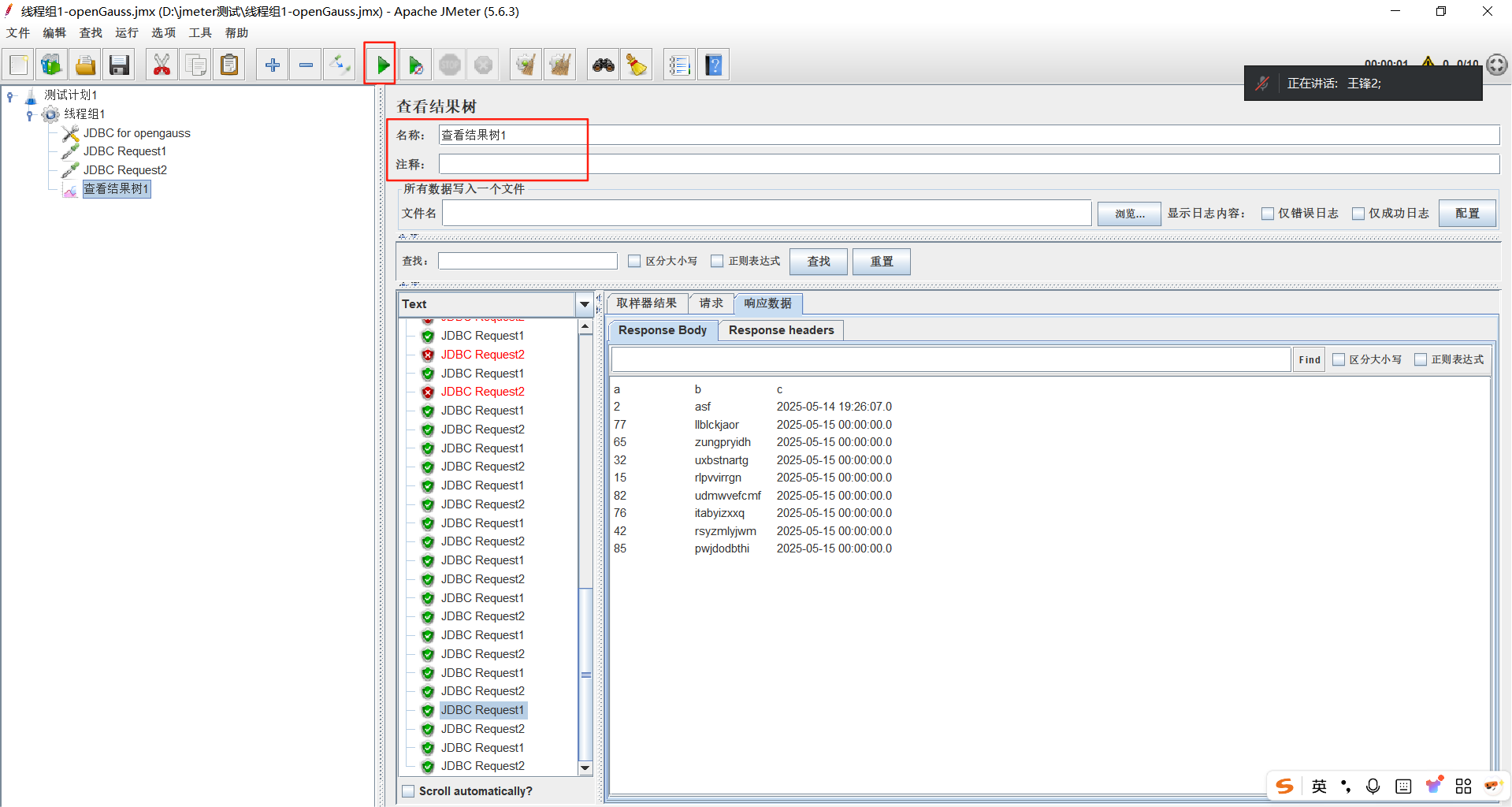Click the 文件名 filename input field
The width and height of the screenshot is (1512, 807).
pos(767,214)
